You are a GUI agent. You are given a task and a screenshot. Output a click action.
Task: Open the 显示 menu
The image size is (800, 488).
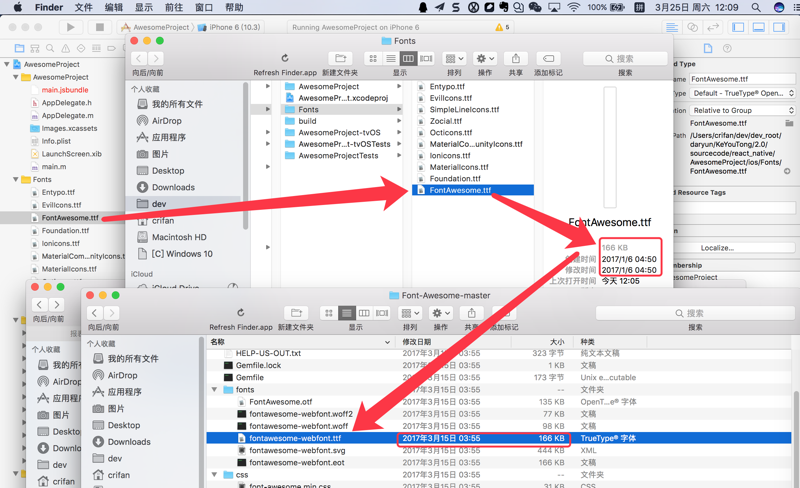pyautogui.click(x=143, y=7)
